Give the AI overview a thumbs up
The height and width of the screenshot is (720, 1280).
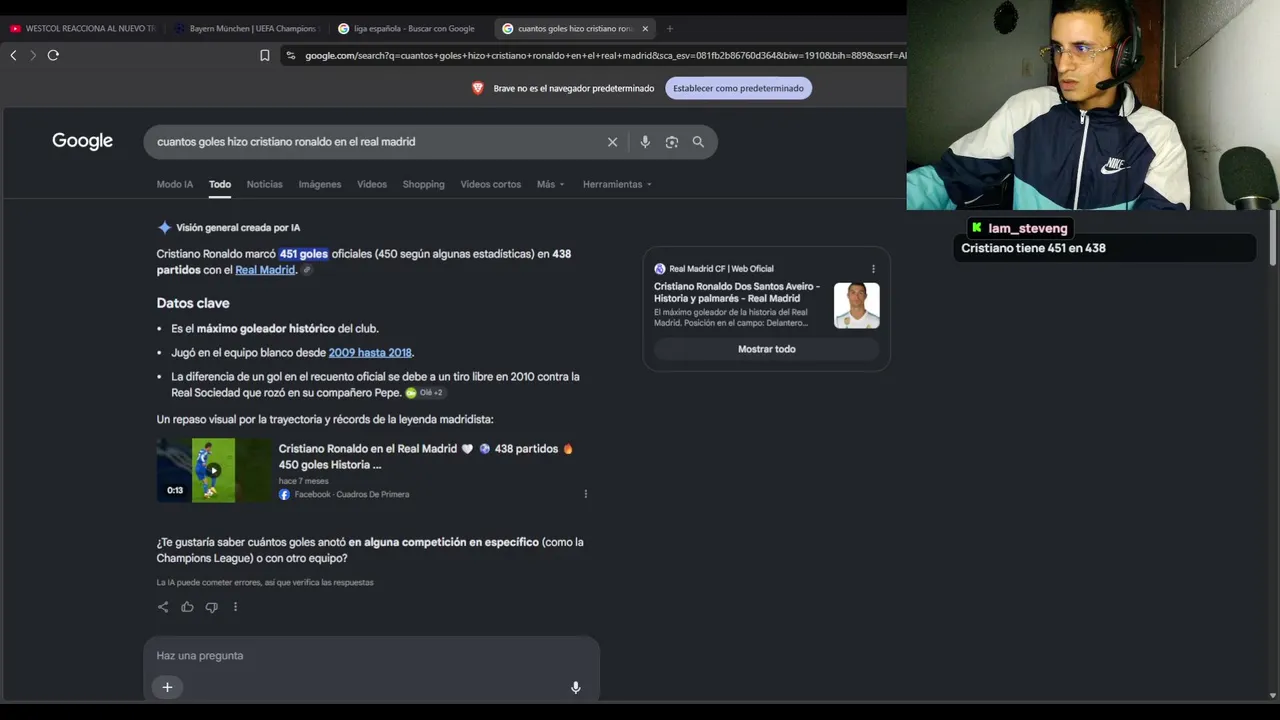pos(187,607)
